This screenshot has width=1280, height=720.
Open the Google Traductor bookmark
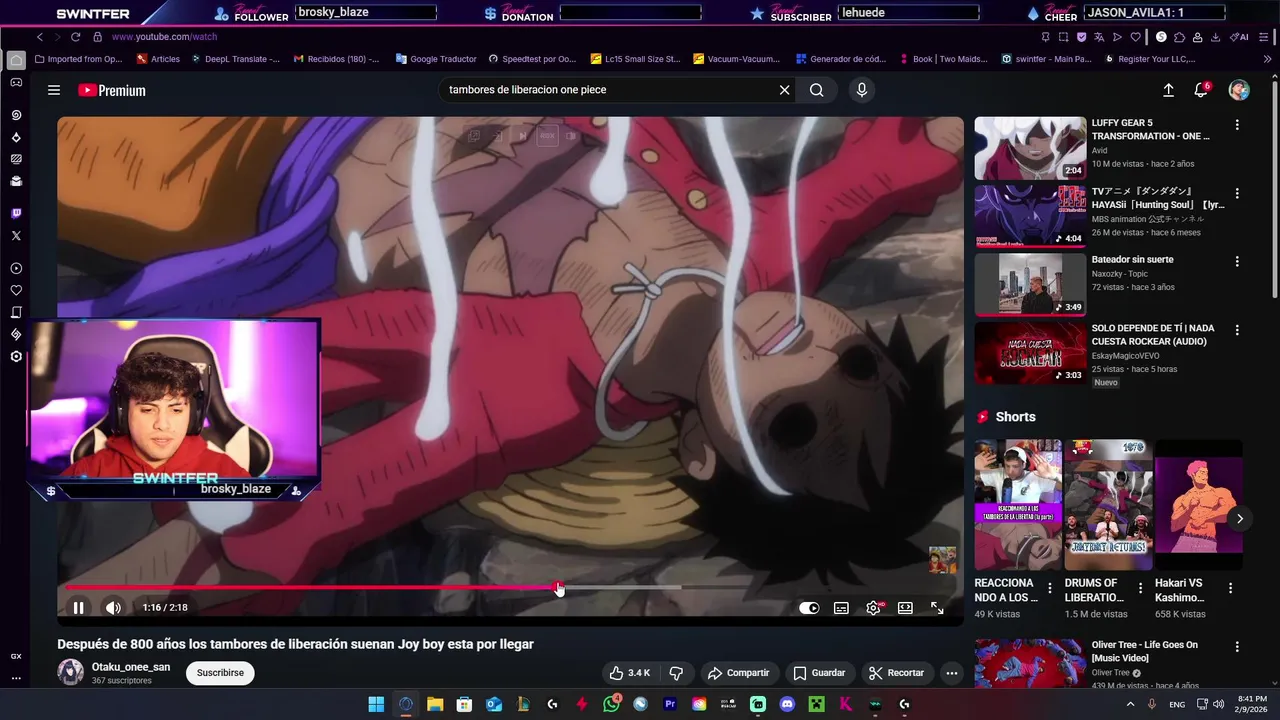[436, 59]
